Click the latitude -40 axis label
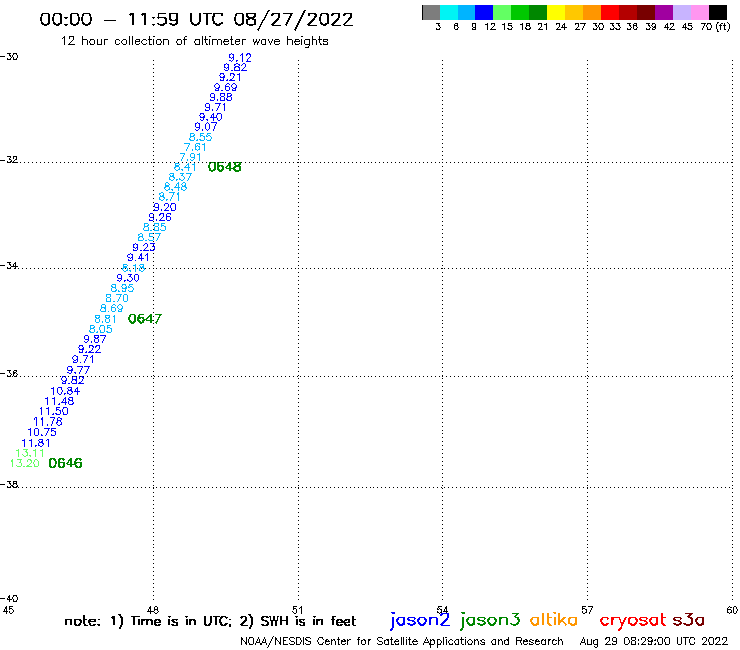This screenshot has height=650, width=740. 9,599
